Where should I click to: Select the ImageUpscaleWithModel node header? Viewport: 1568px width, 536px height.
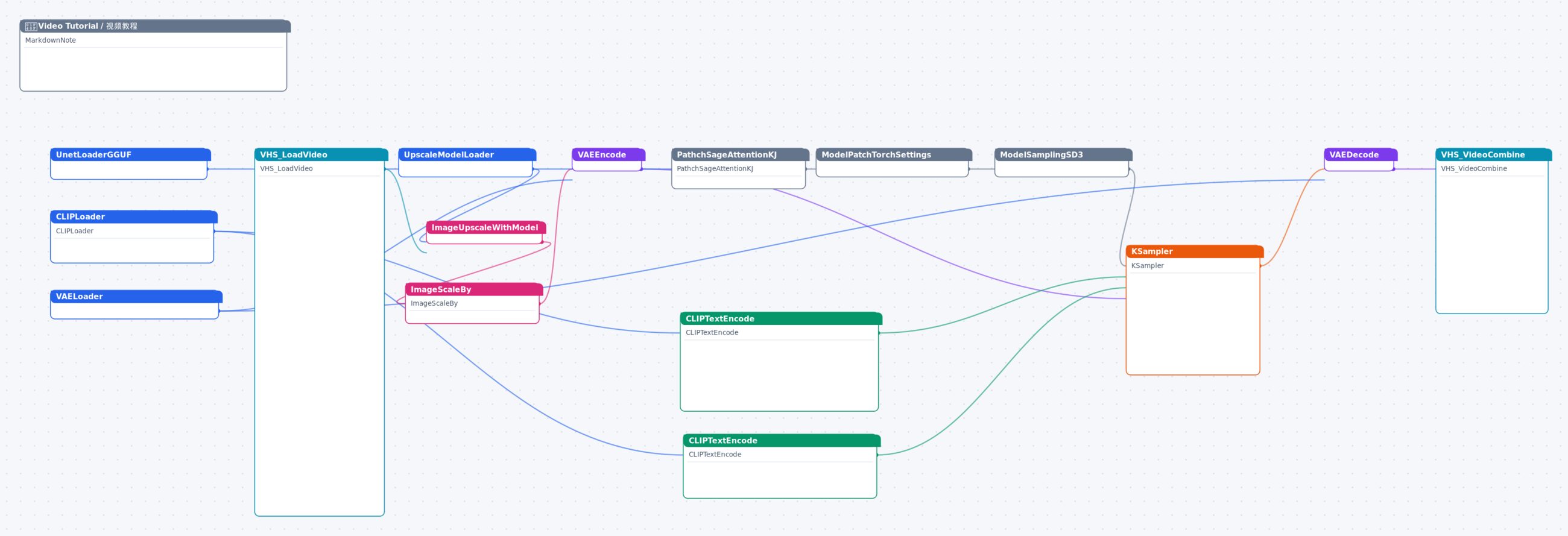(x=486, y=227)
